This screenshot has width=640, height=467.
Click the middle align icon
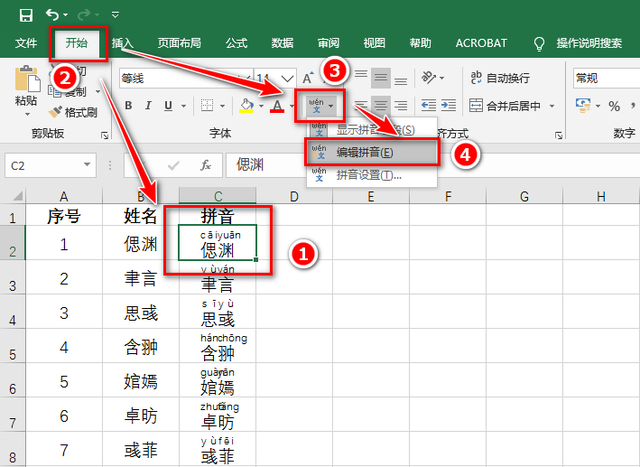(381, 78)
